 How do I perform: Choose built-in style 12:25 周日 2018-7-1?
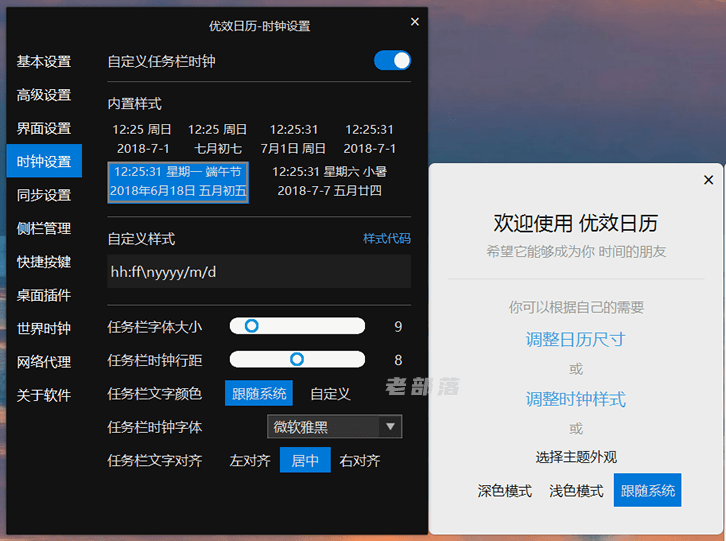click(142, 139)
